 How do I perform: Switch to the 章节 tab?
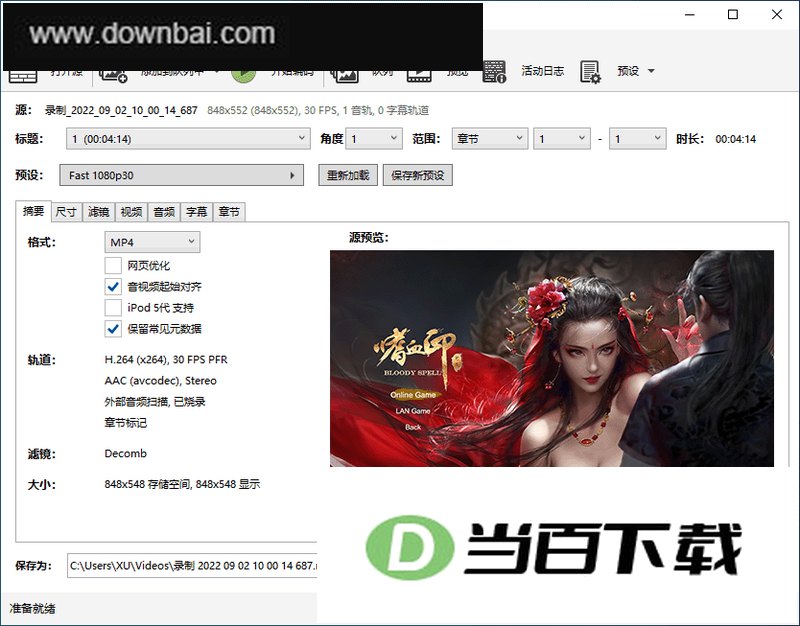229,212
